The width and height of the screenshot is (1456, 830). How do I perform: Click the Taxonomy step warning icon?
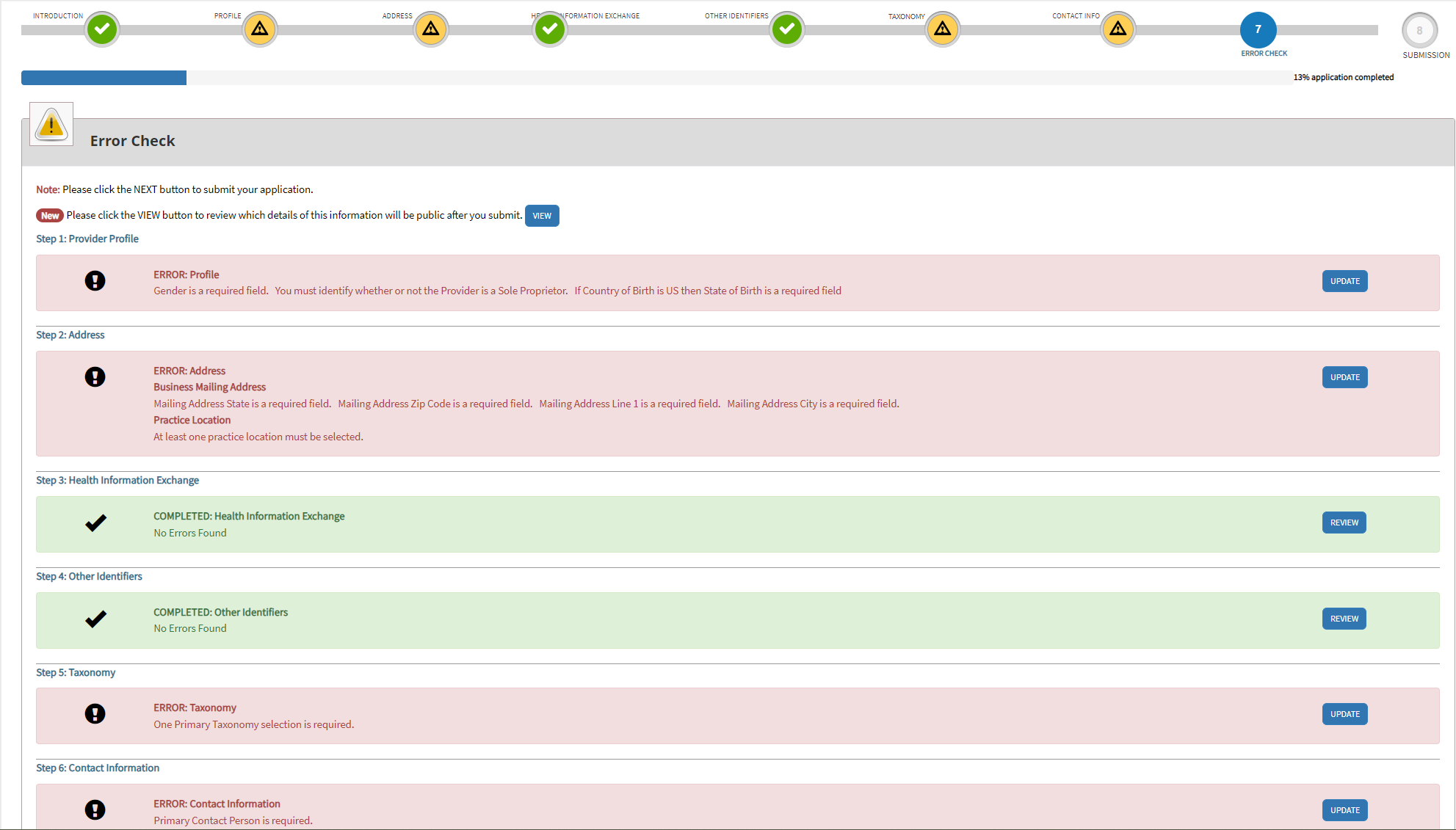pyautogui.click(x=943, y=29)
